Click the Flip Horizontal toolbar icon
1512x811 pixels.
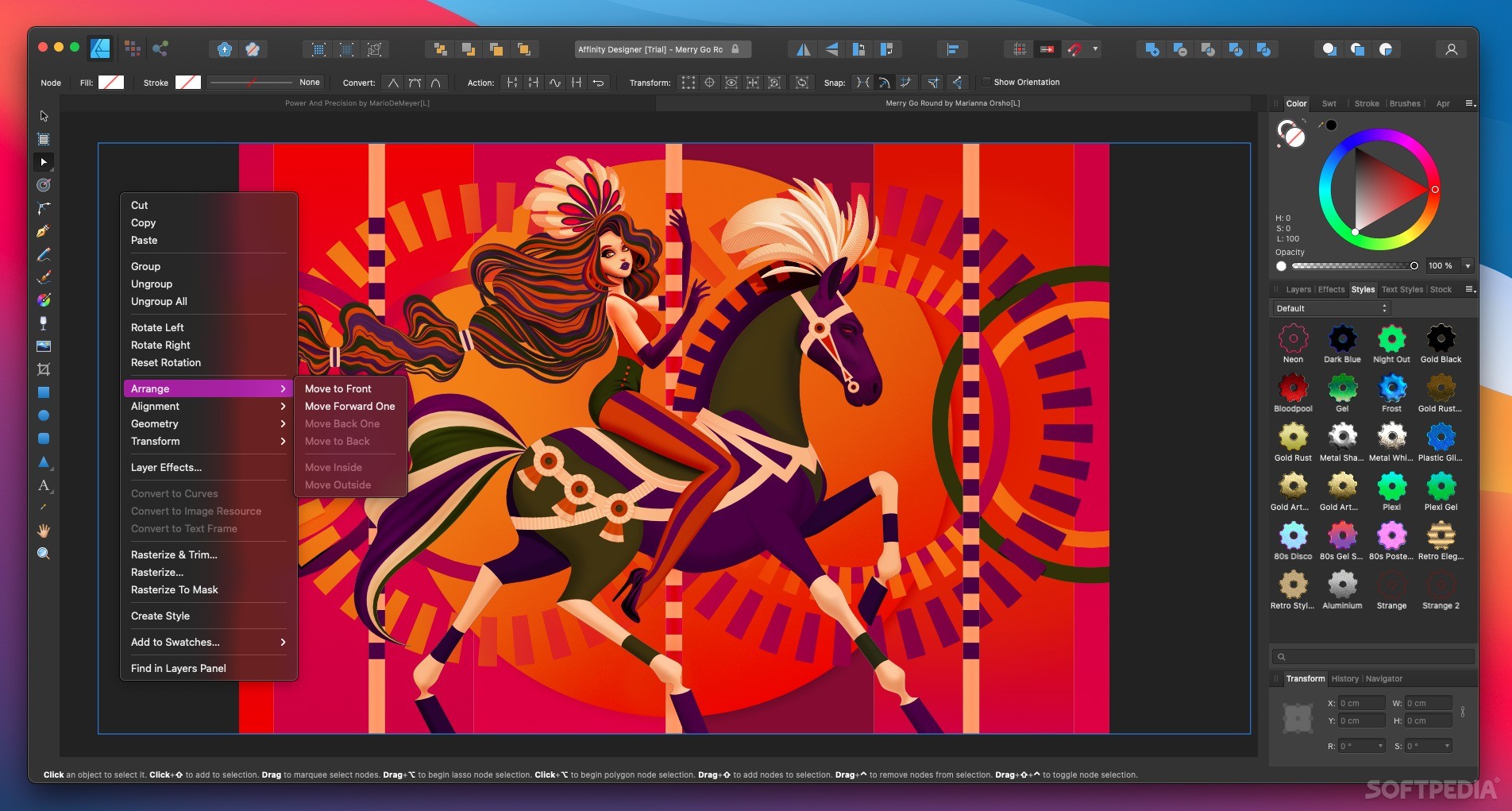click(804, 49)
